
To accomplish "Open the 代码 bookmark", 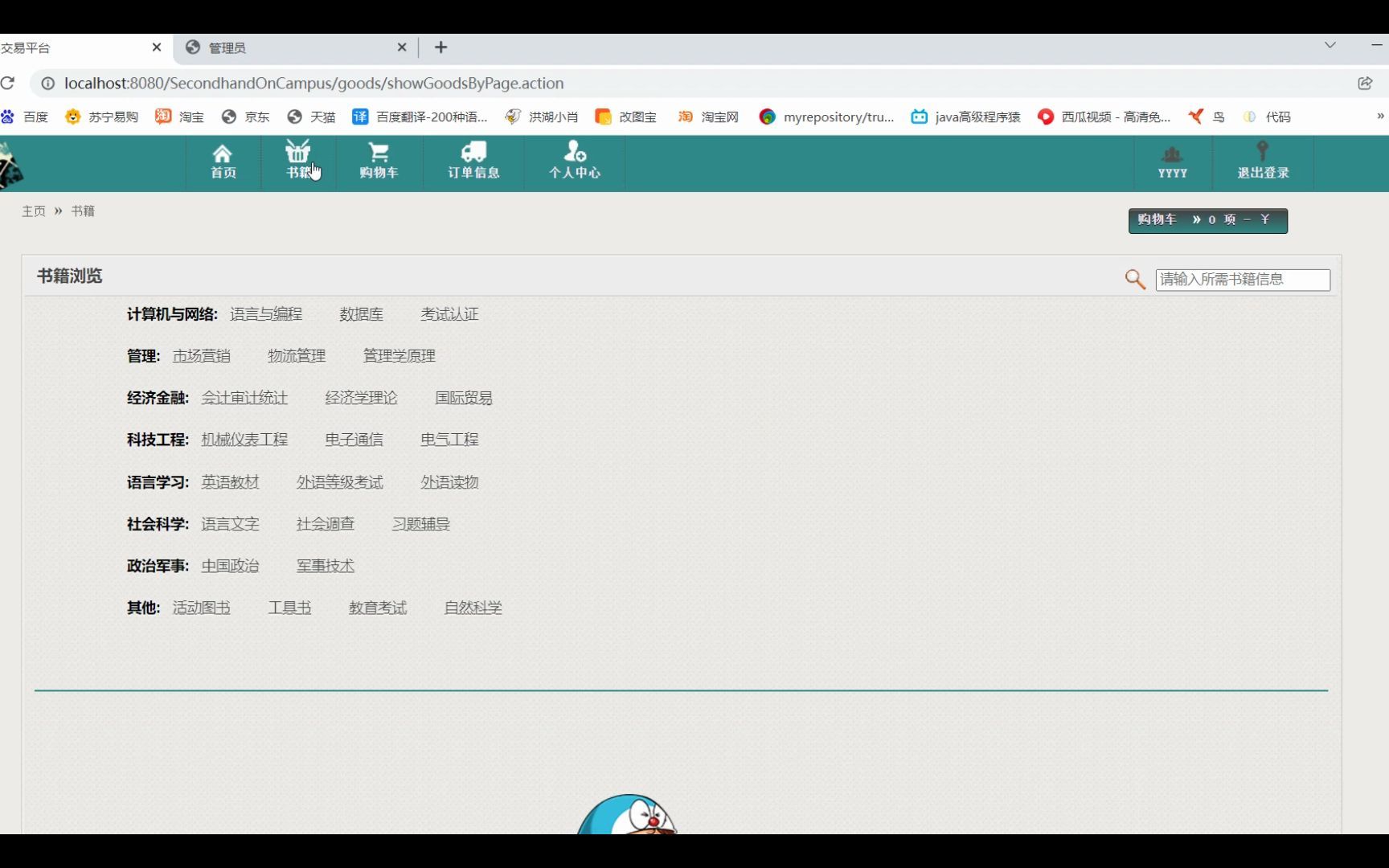I will click(1267, 117).
